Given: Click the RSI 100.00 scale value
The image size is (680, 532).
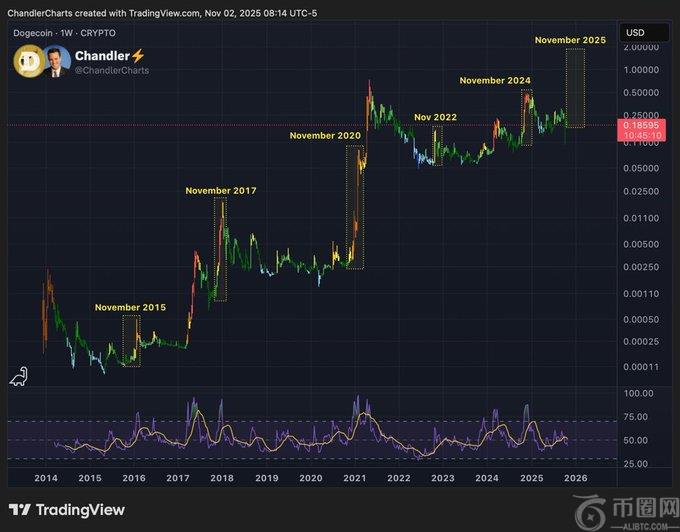Looking at the screenshot, I should [638, 393].
